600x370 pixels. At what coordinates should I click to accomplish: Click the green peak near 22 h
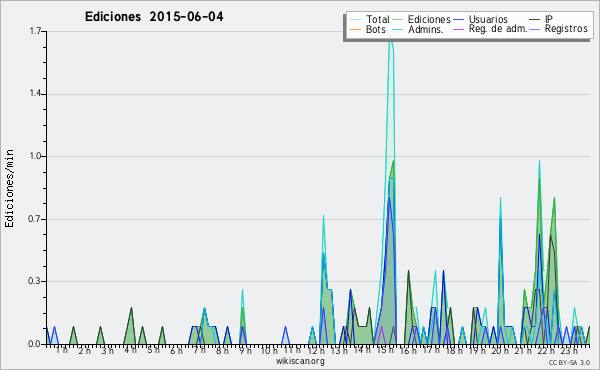click(x=539, y=180)
